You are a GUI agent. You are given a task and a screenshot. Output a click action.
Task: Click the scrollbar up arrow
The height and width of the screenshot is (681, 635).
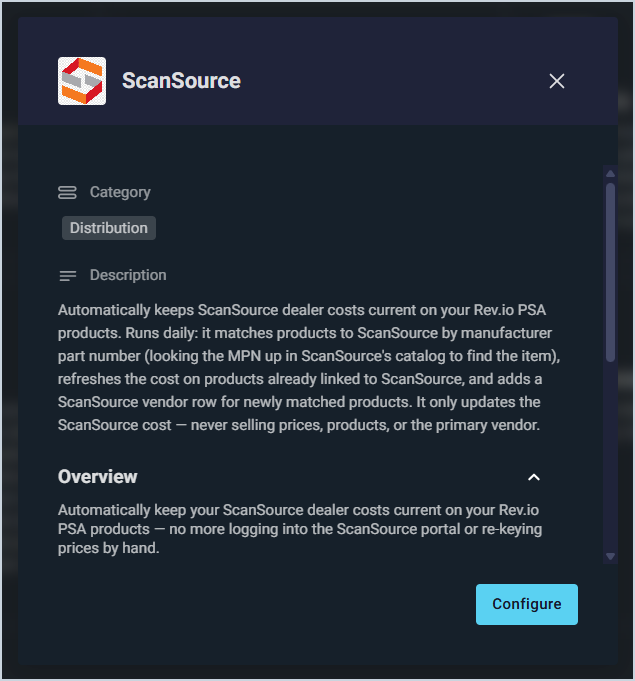pyautogui.click(x=610, y=174)
